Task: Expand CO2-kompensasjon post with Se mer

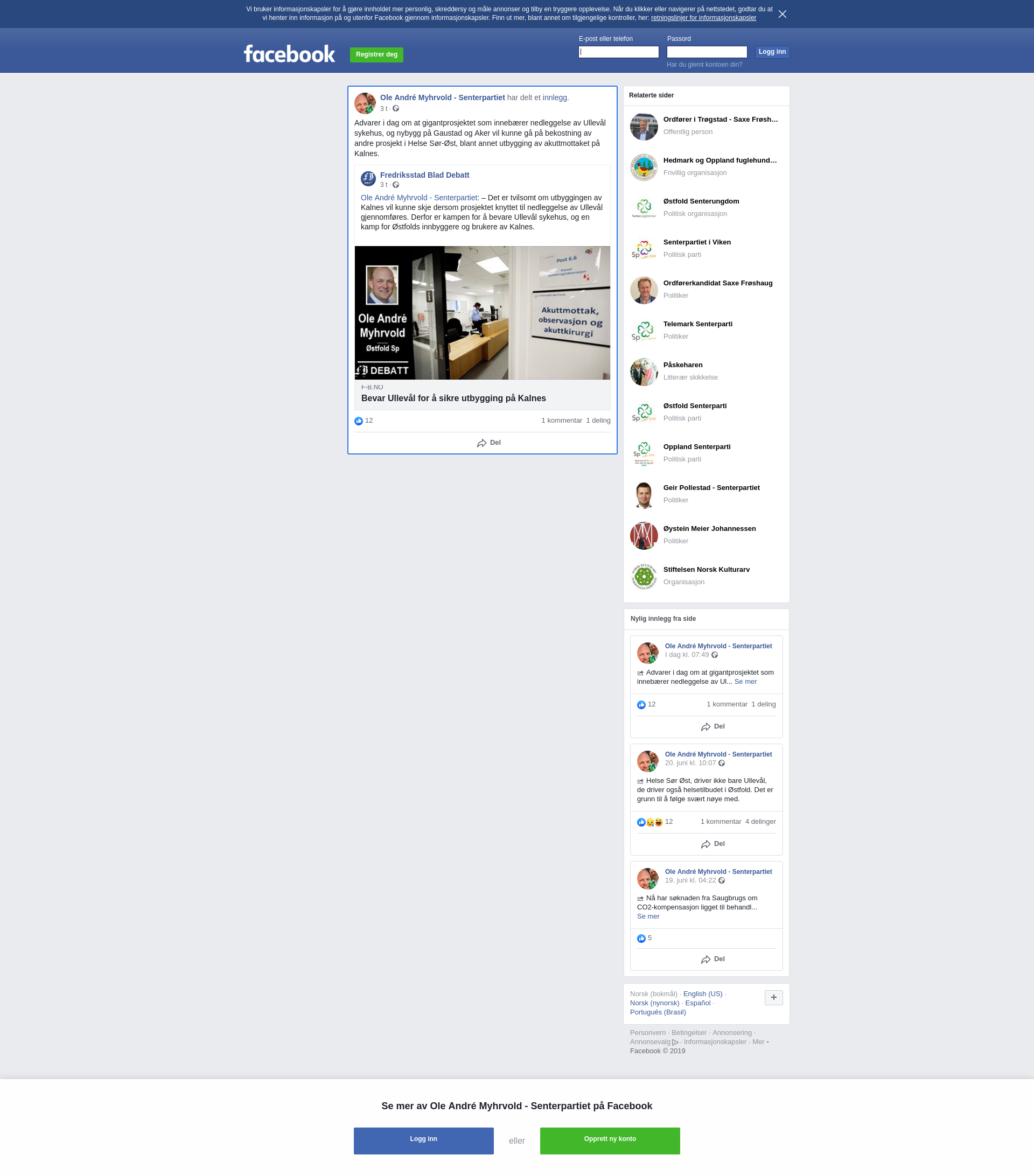Action: coord(648,916)
